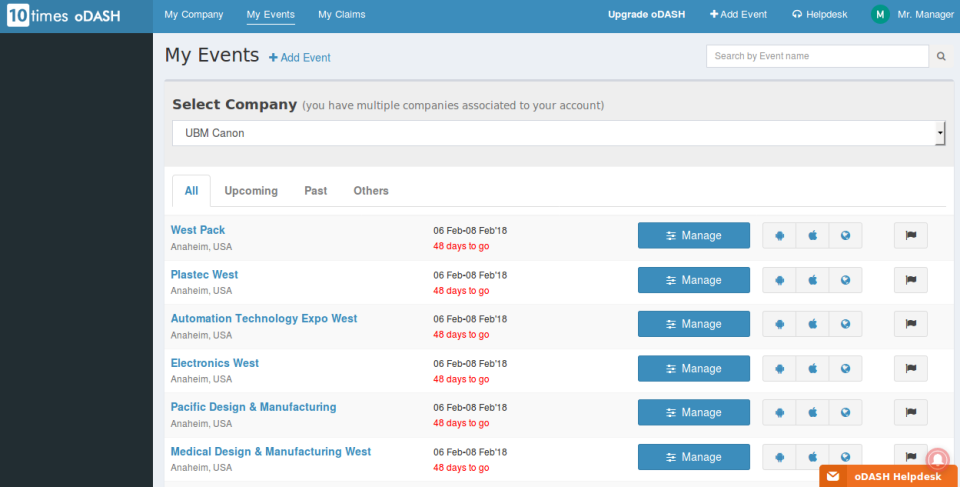960x487 pixels.
Task: Go to My Company menu item
Action: coord(194,15)
